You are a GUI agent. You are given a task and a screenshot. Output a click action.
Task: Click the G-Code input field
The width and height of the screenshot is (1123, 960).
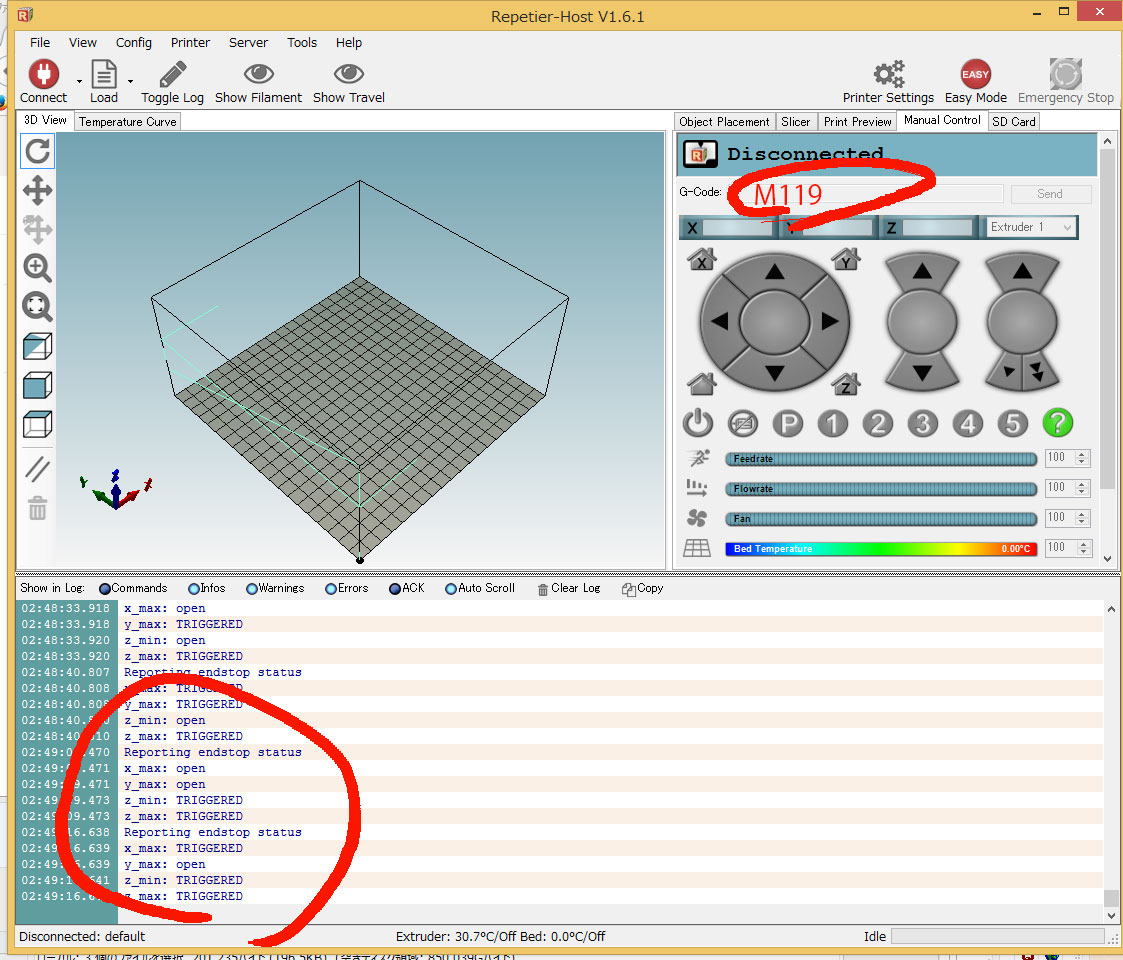pyautogui.click(x=865, y=194)
